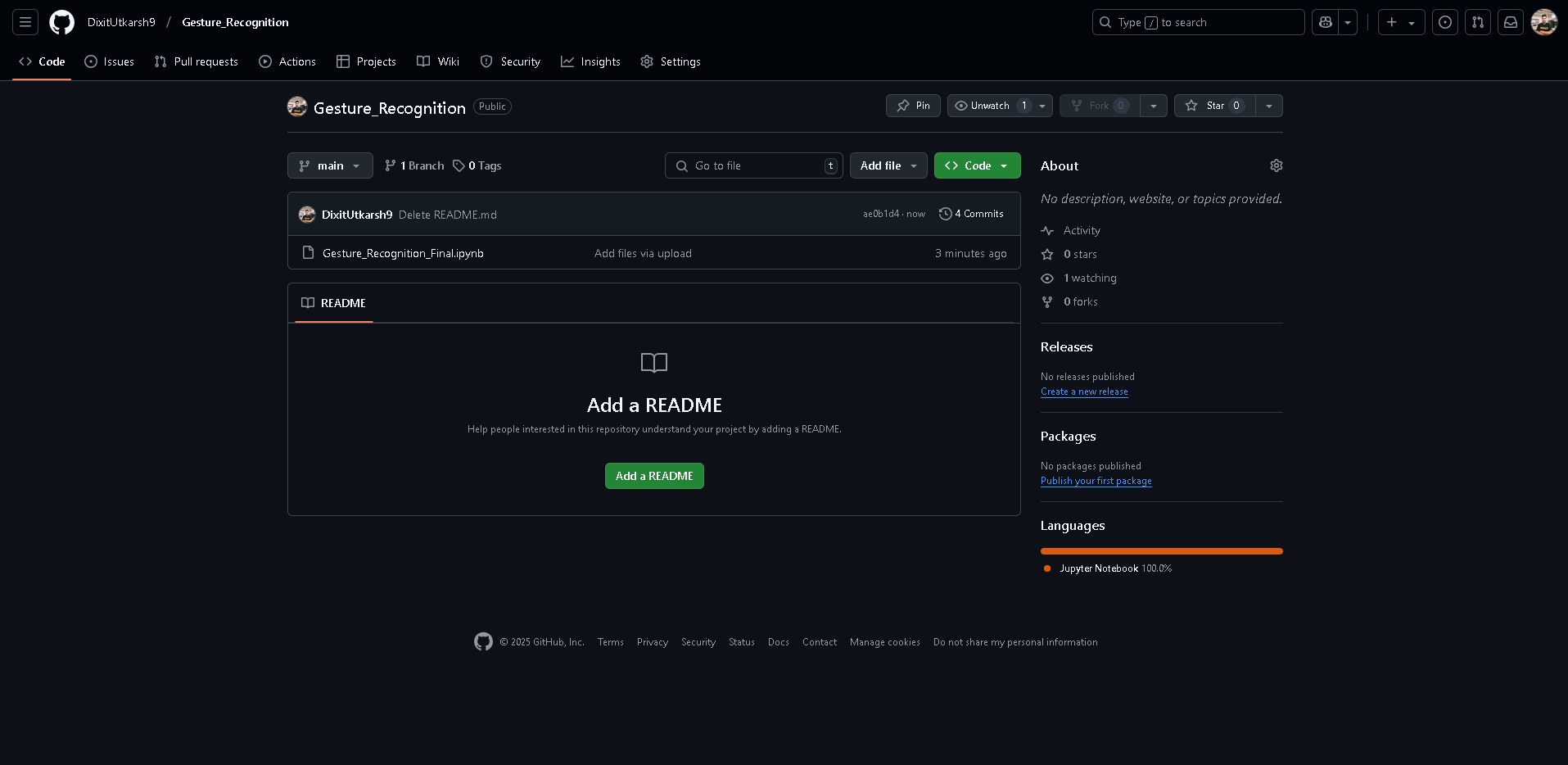Open the Copilot chat icon
The image size is (1568, 765).
click(1326, 22)
